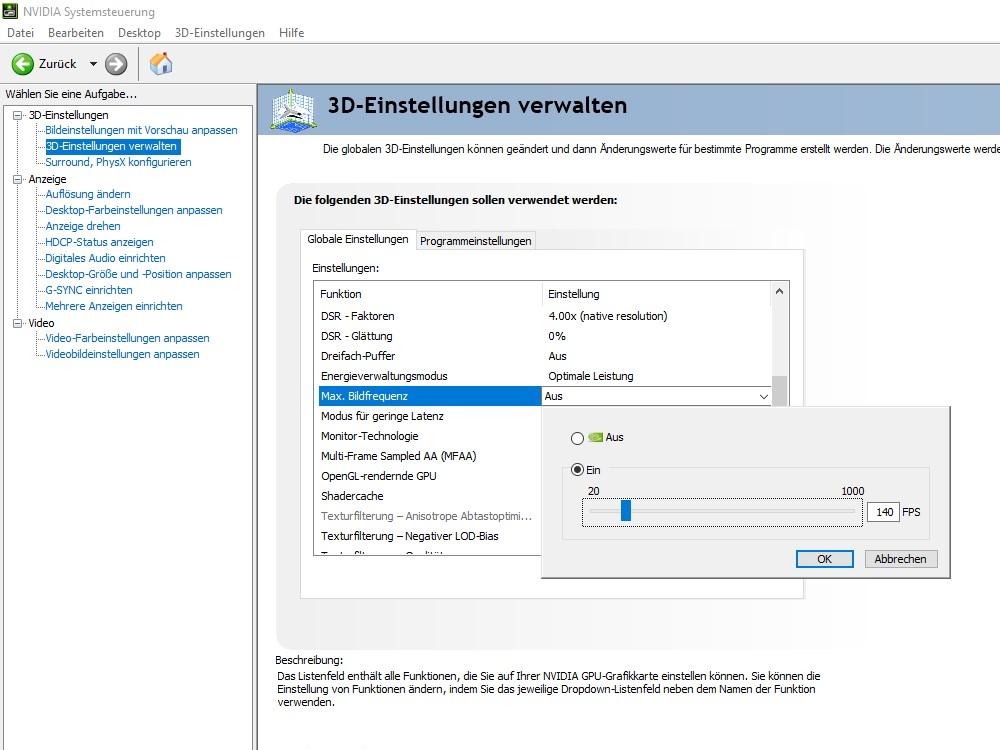The width and height of the screenshot is (1000, 750).
Task: Click the Einstellung column header
Action: pos(657,294)
